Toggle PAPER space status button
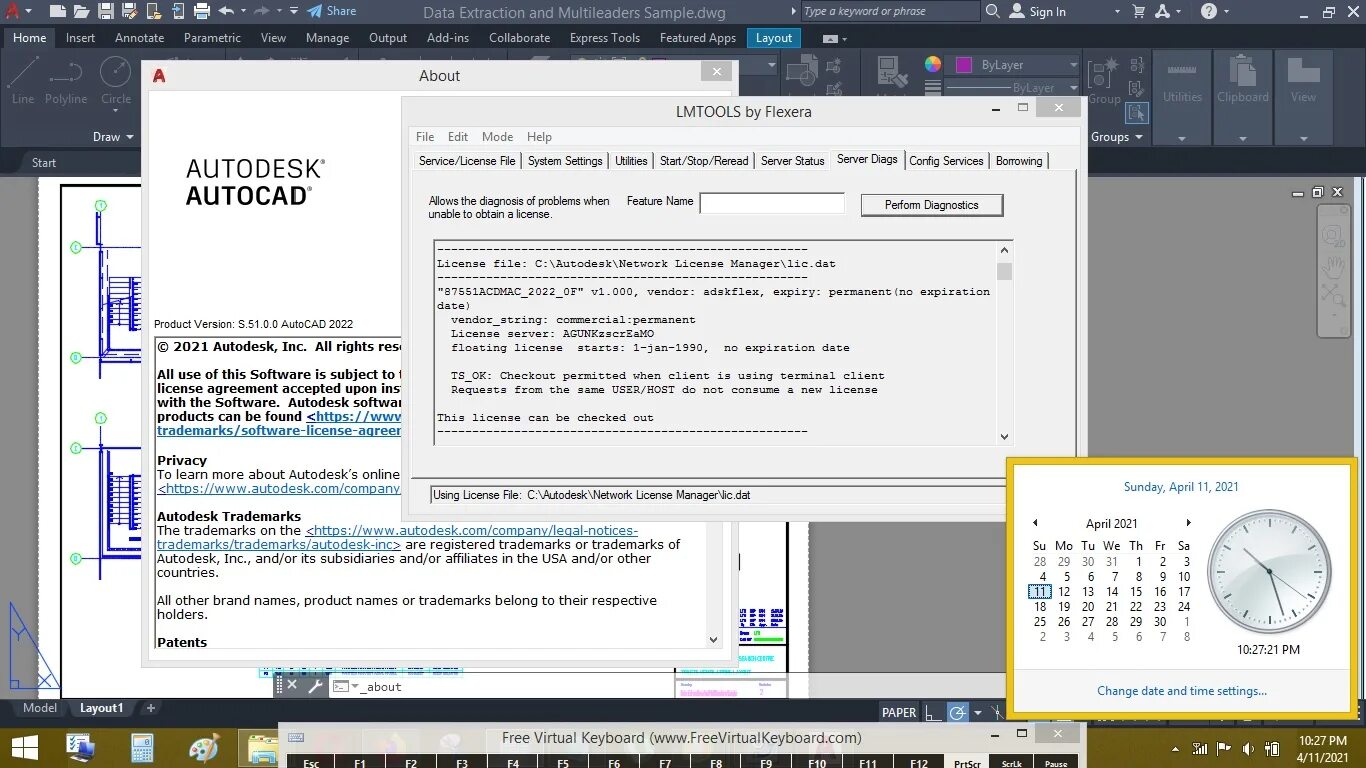Image resolution: width=1366 pixels, height=768 pixels. tap(898, 713)
